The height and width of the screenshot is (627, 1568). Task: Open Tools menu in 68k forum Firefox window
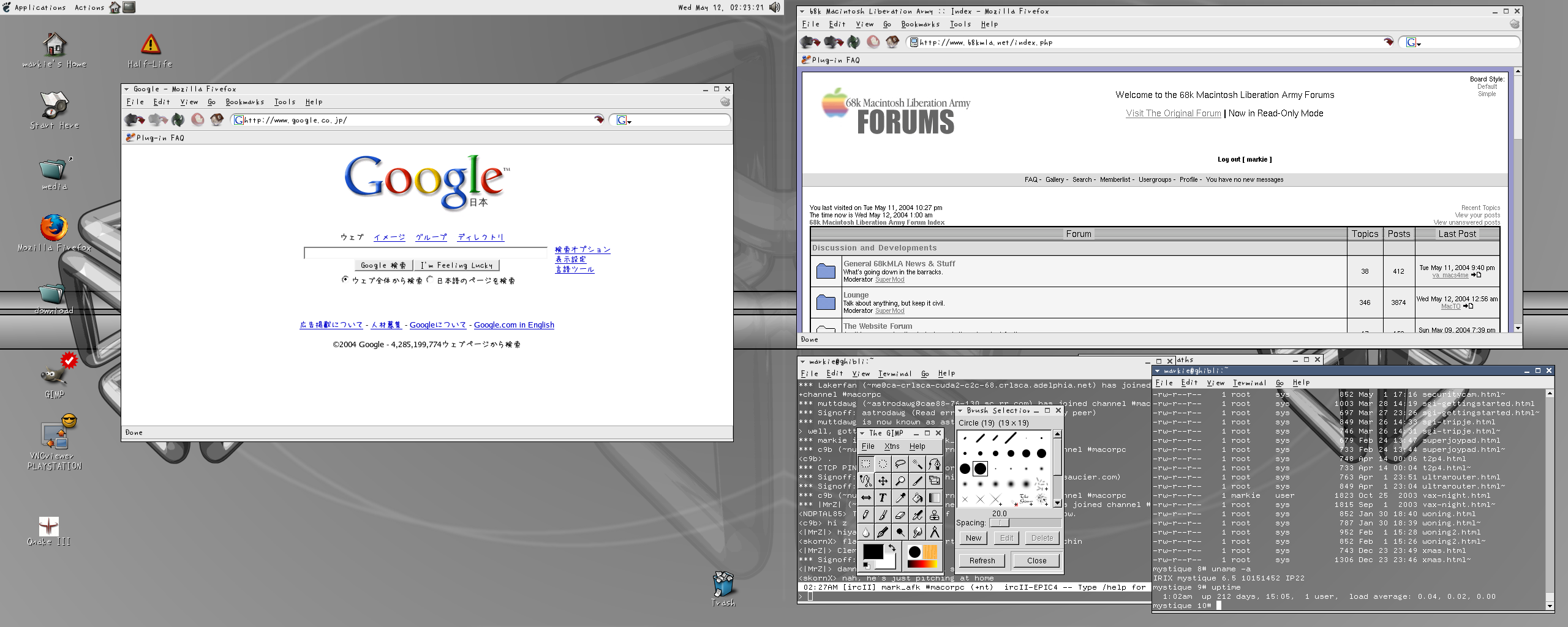(960, 24)
